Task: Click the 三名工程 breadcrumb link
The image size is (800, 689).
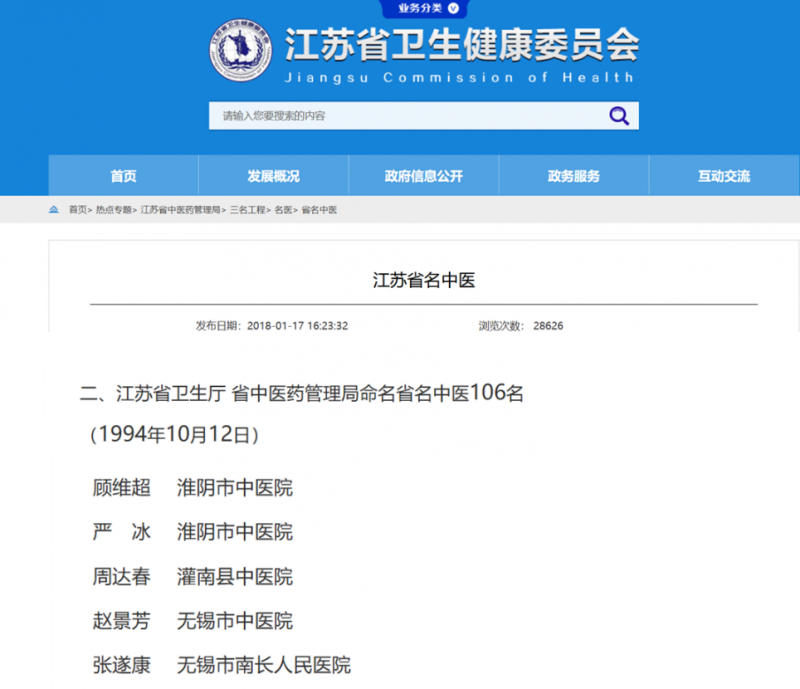Action: pos(246,210)
